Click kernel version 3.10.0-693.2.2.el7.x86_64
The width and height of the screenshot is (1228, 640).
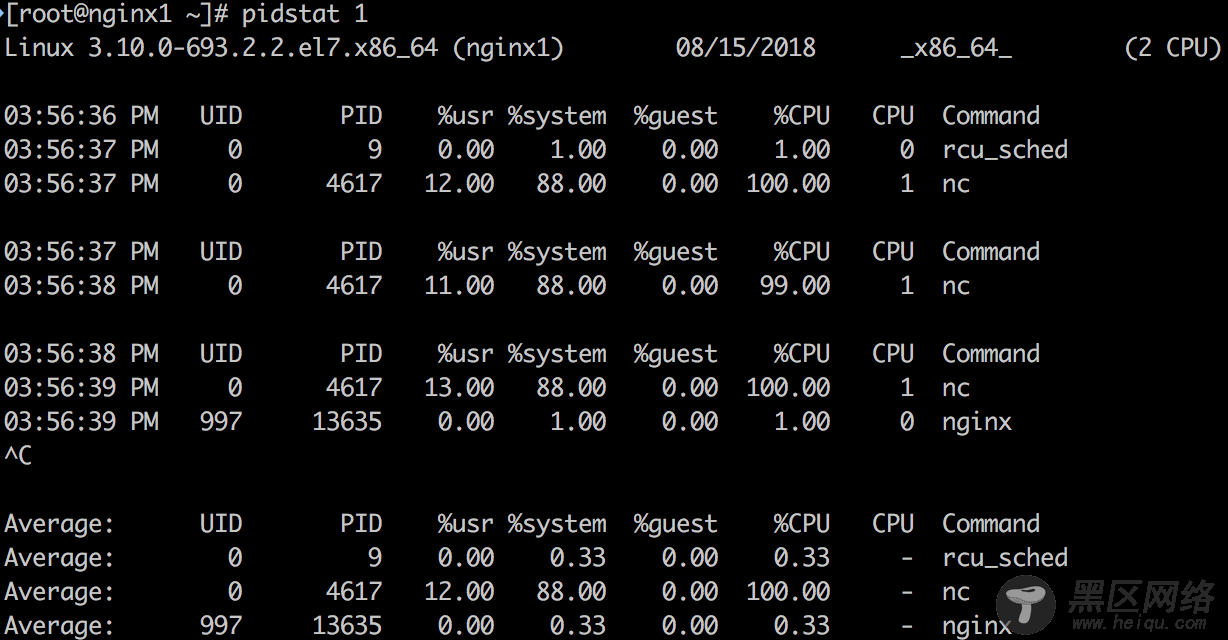(x=262, y=48)
